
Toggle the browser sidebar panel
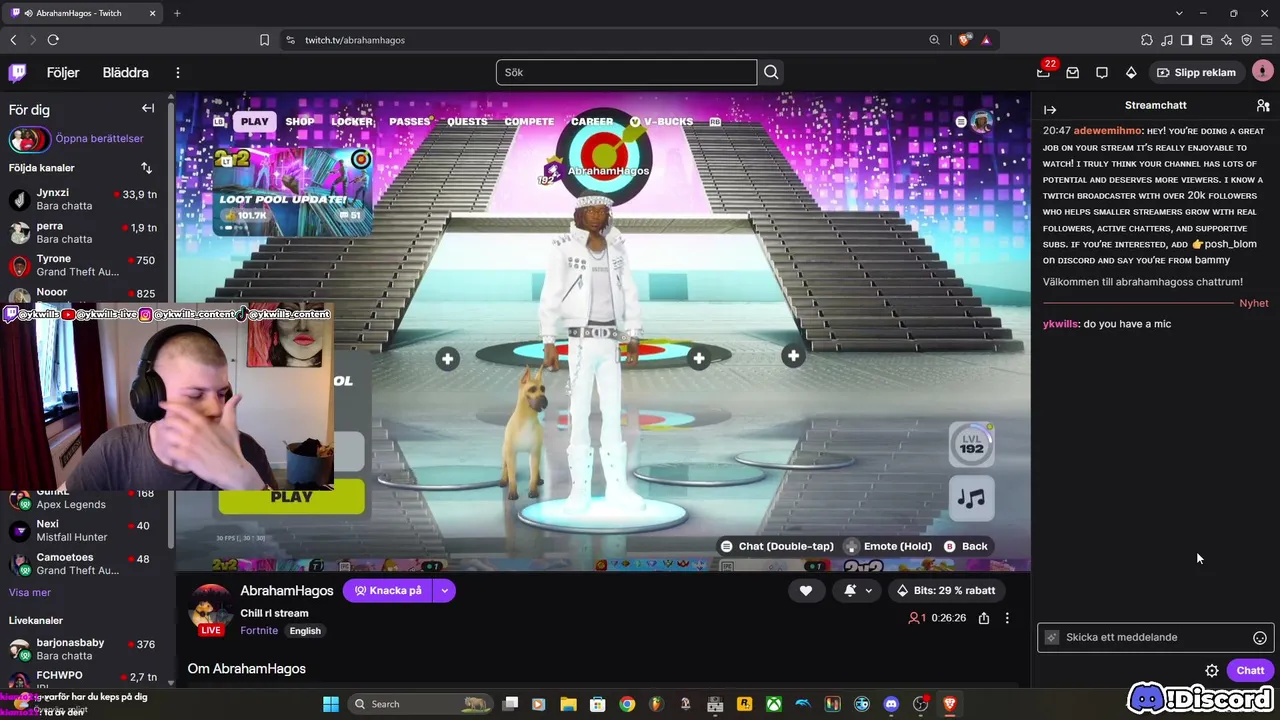(x=1186, y=40)
